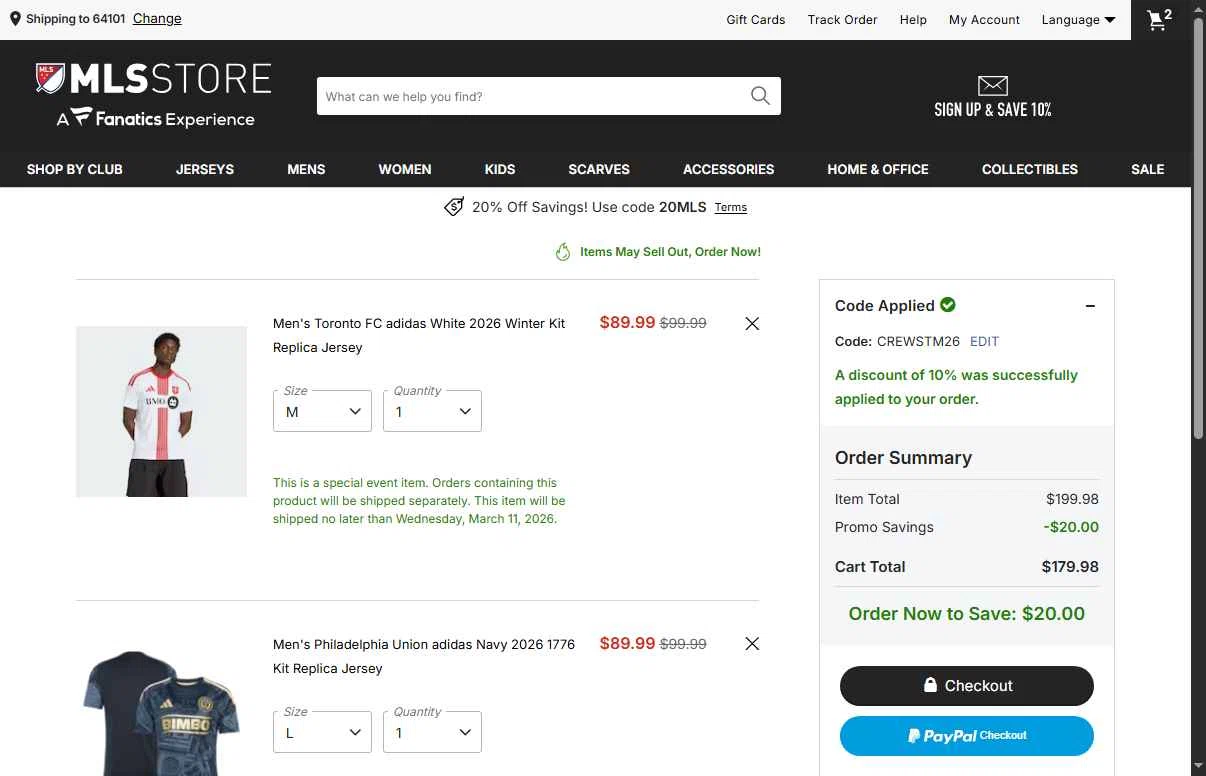Open the Sale menu

point(1148,169)
